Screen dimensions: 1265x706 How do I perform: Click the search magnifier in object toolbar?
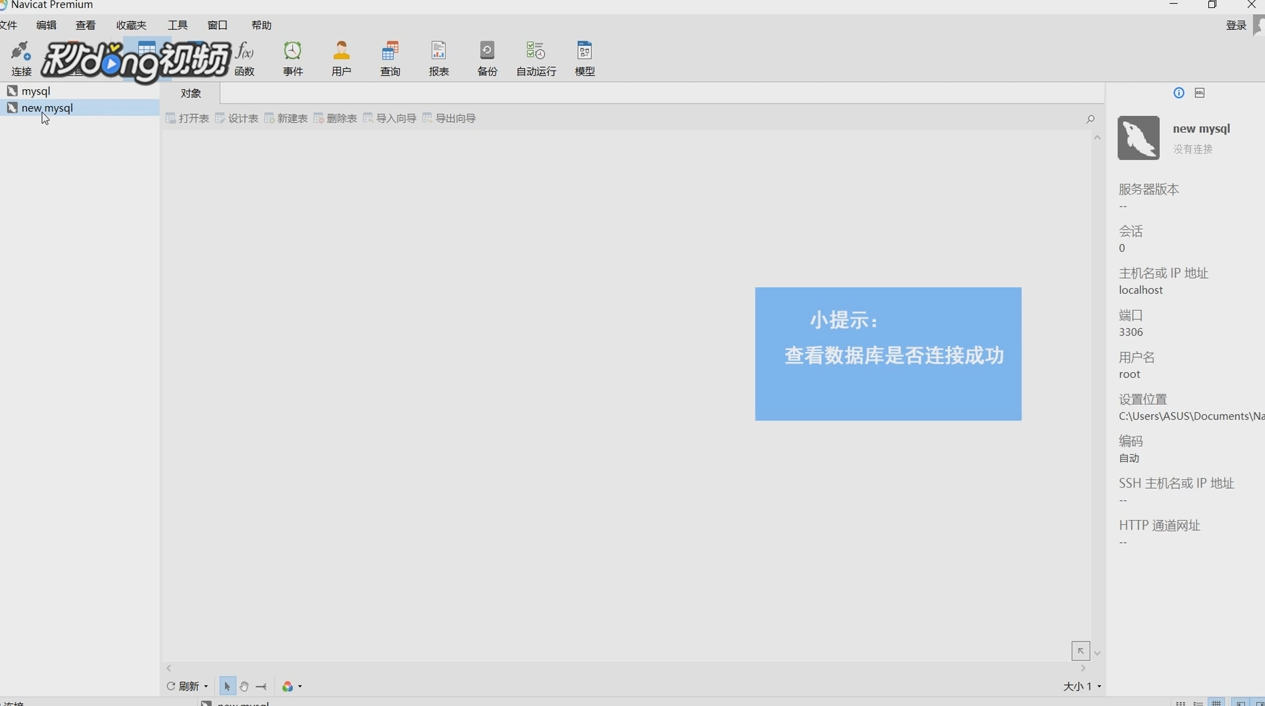(1090, 119)
